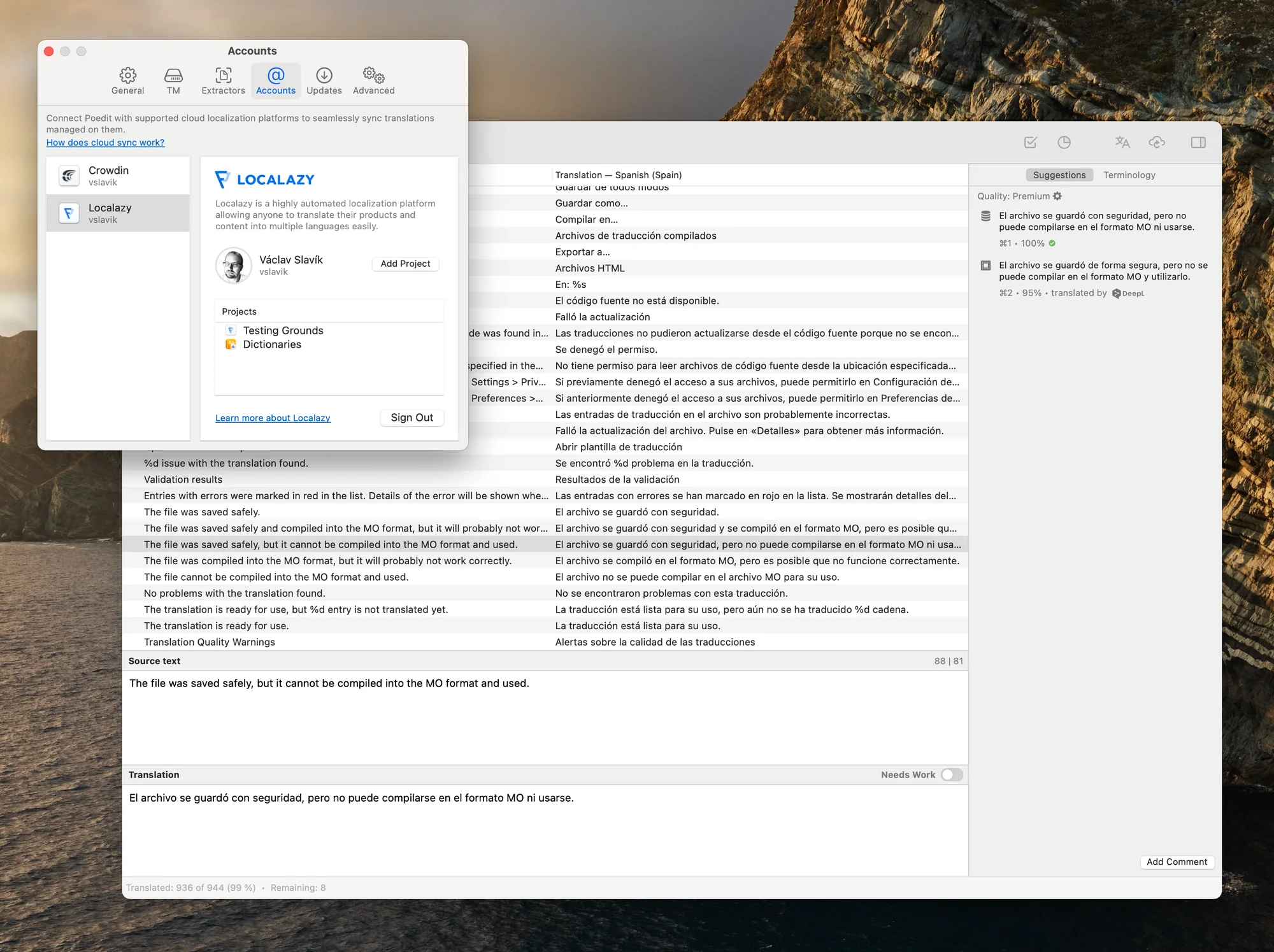The height and width of the screenshot is (952, 1274).
Task: Click the Add Project button
Action: click(x=405, y=264)
